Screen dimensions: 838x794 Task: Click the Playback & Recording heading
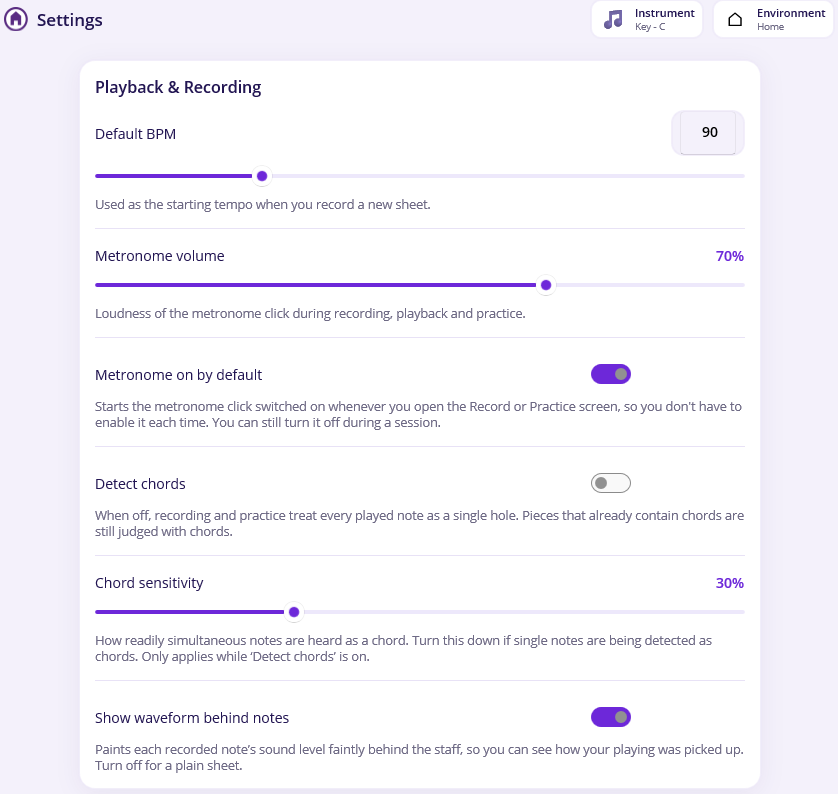(178, 87)
